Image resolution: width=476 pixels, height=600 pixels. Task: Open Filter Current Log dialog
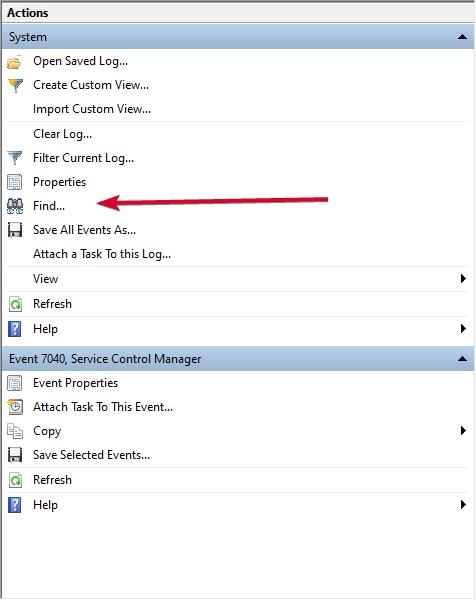(x=83, y=158)
